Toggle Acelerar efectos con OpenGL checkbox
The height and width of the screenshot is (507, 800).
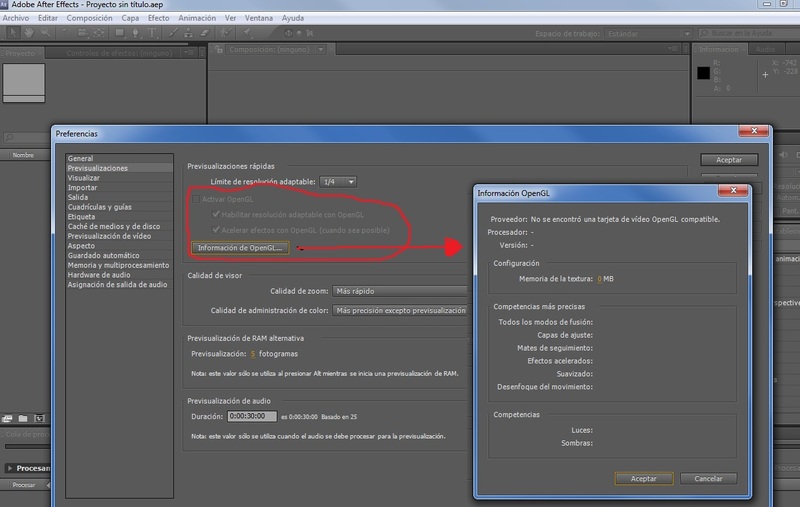tap(216, 230)
